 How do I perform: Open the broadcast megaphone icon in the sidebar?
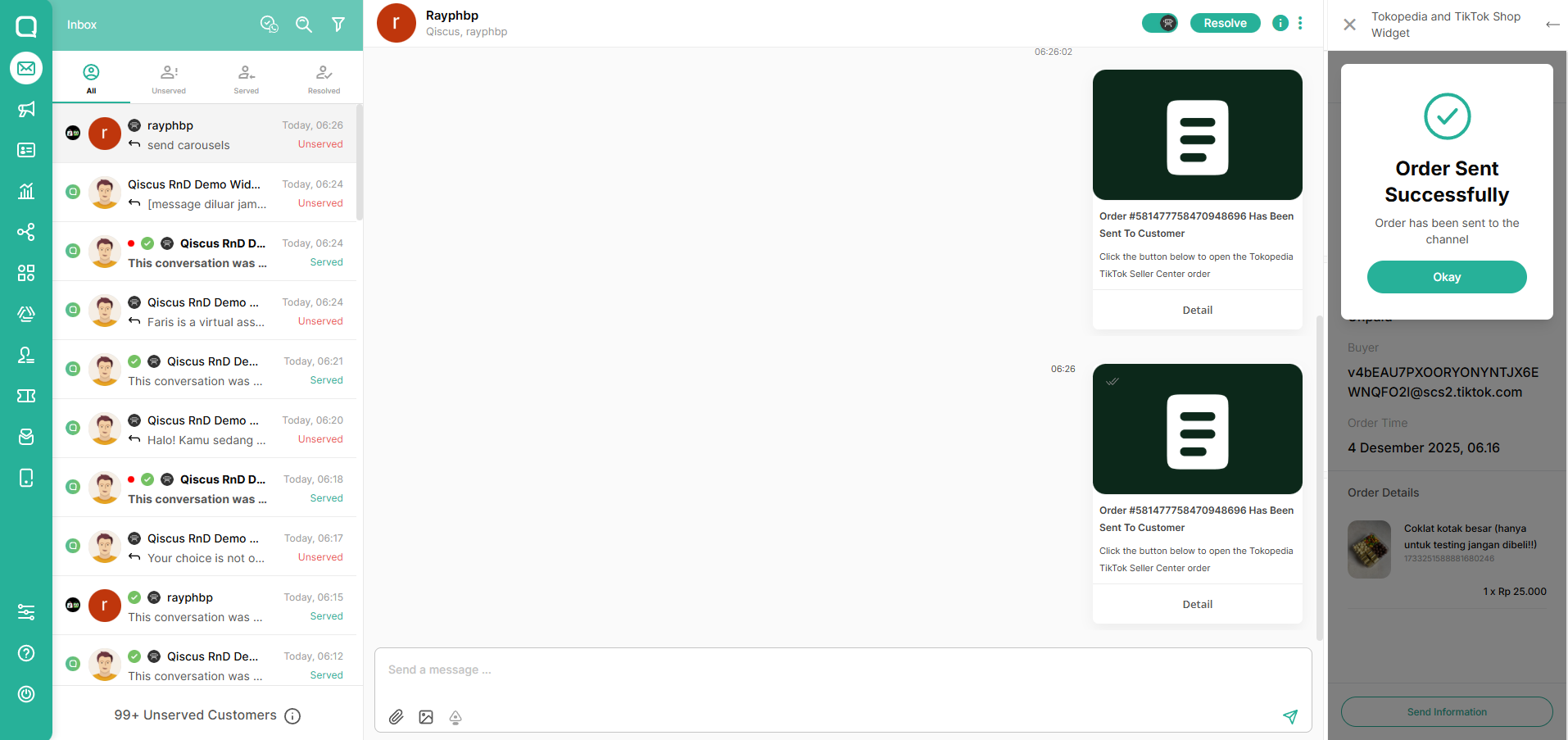[x=26, y=110]
